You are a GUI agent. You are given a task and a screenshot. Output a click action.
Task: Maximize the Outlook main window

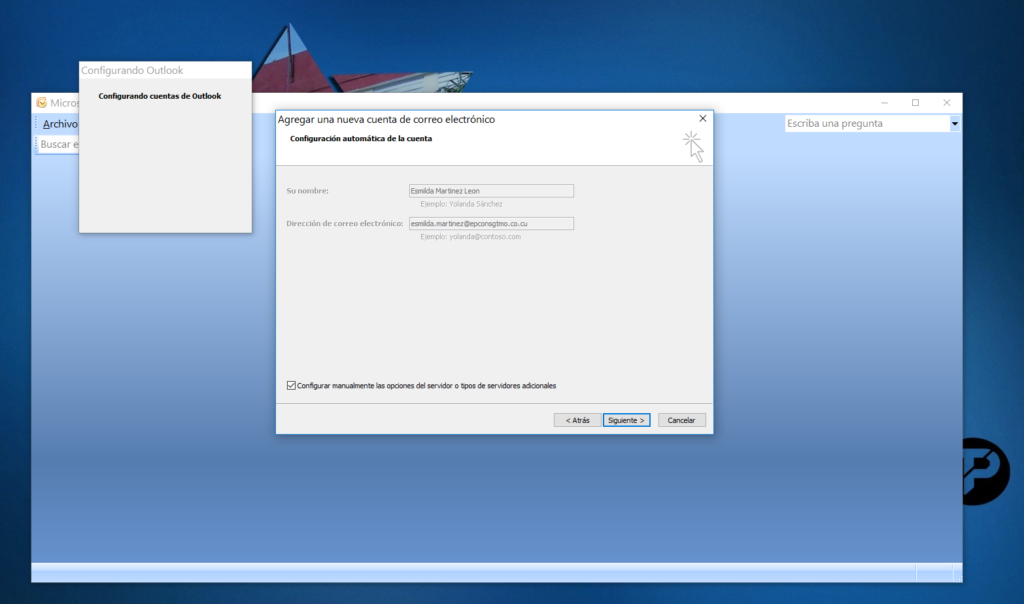click(915, 102)
